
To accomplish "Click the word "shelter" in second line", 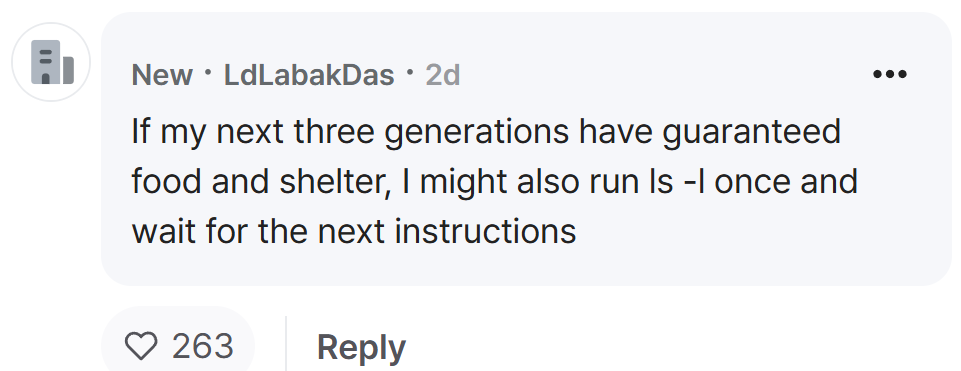I will pos(335,182).
